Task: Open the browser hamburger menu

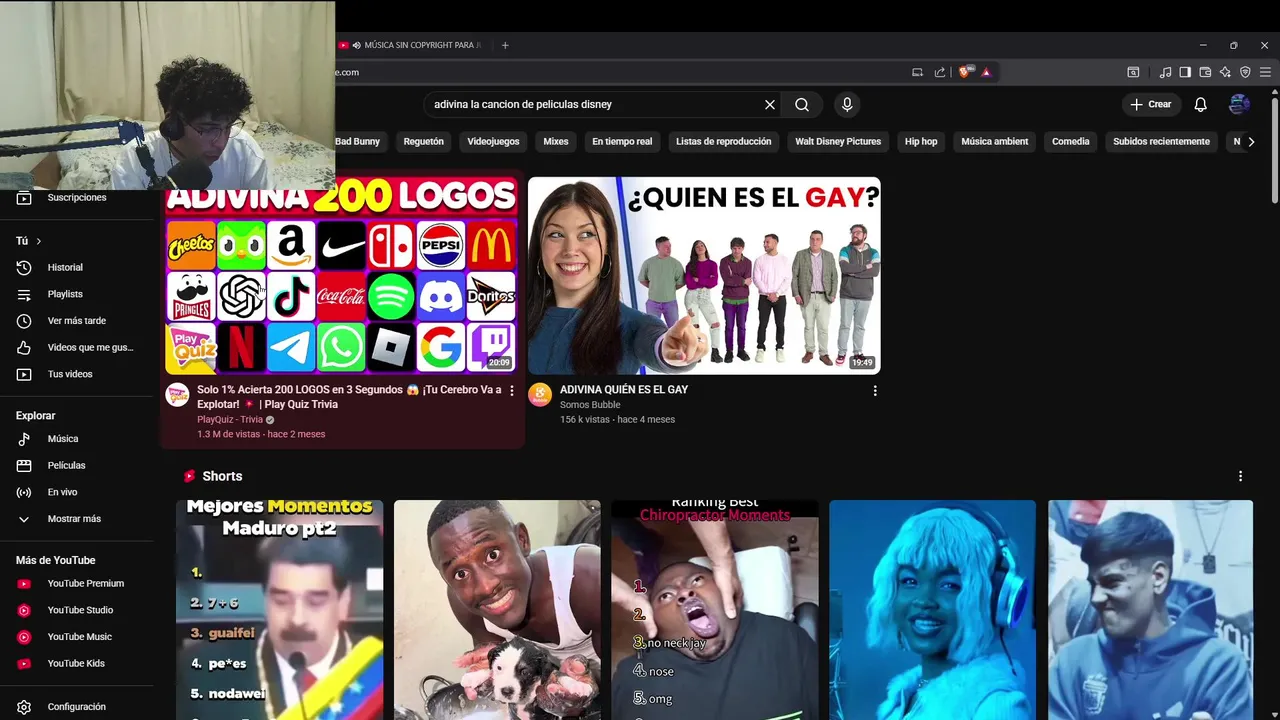Action: tap(1265, 72)
